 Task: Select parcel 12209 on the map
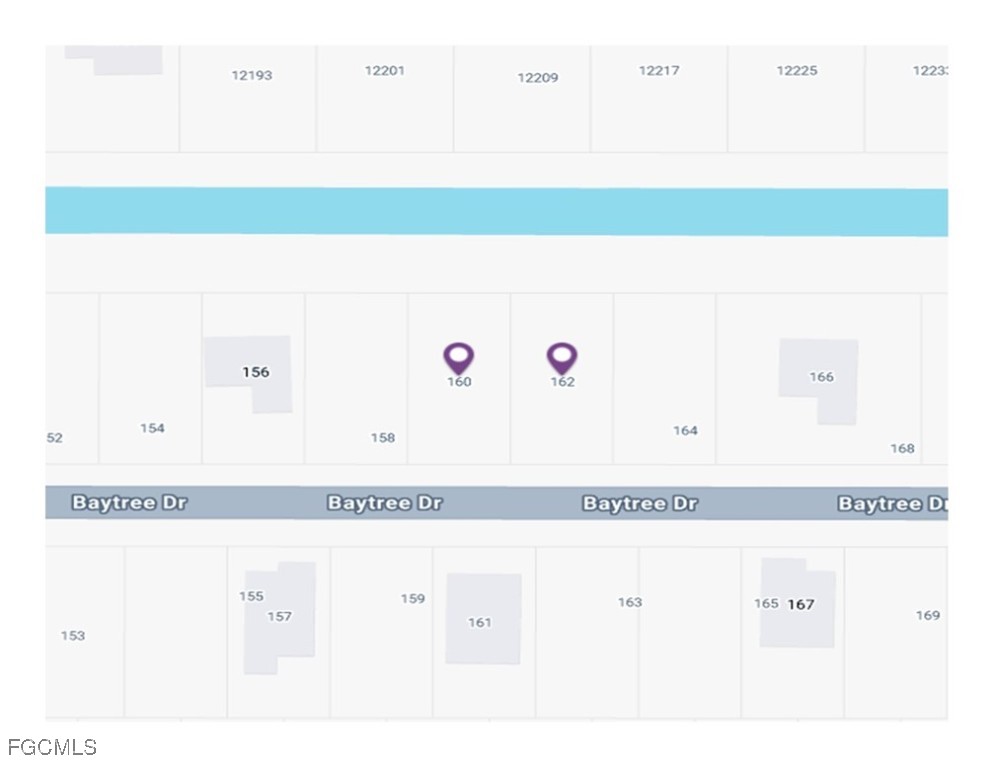(537, 77)
